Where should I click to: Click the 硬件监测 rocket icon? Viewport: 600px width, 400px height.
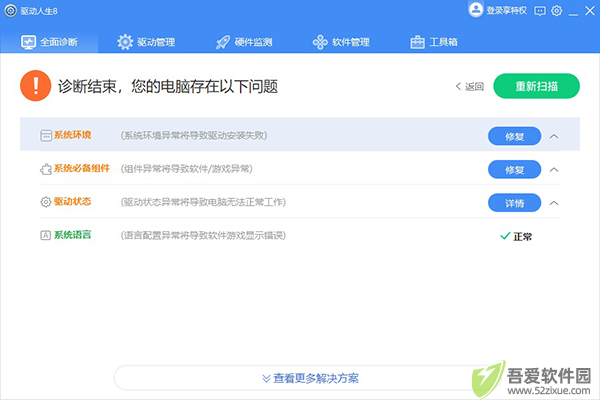[223, 42]
